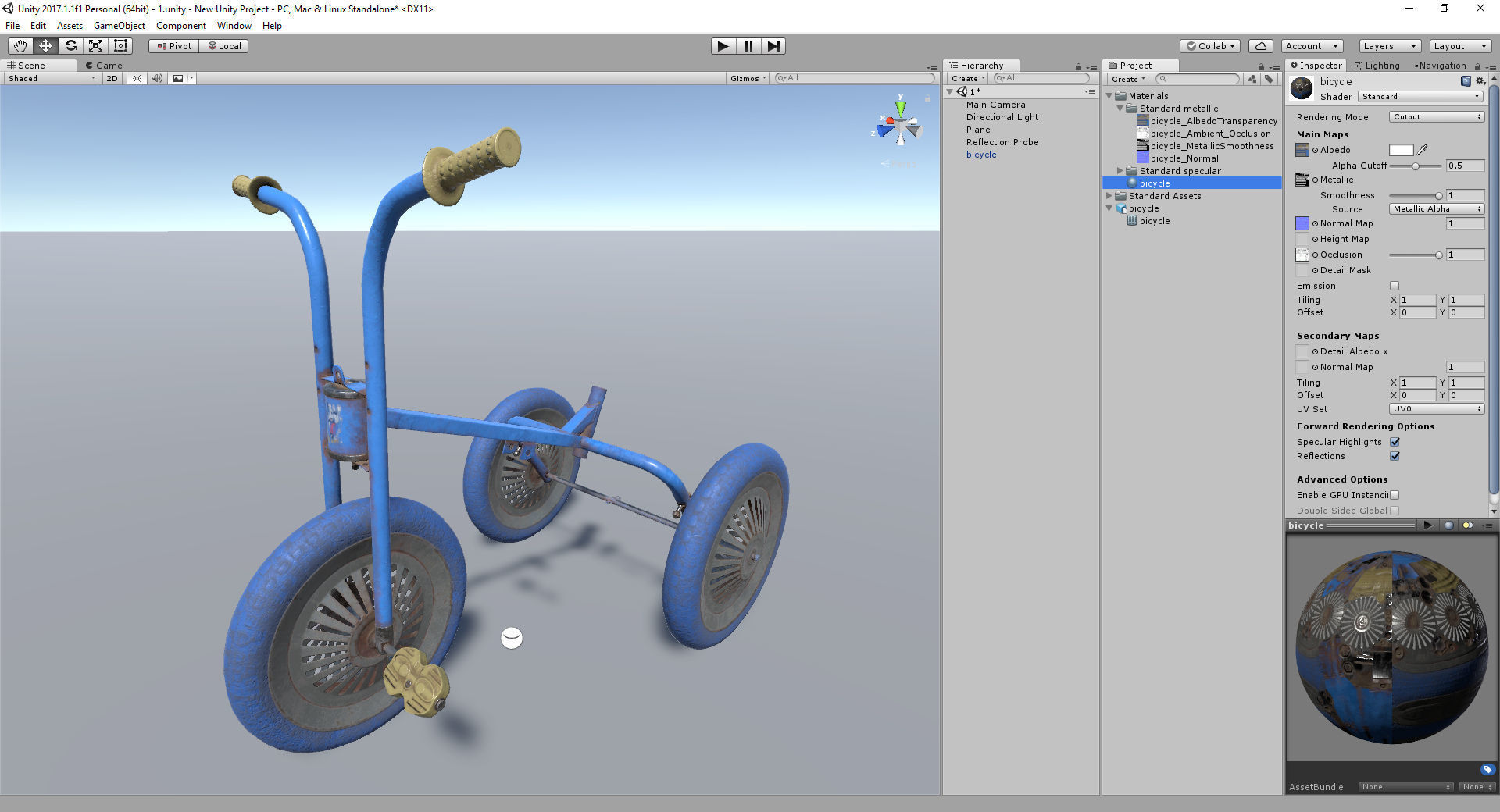Open the GameObject menu
Image resolution: width=1500 pixels, height=812 pixels.
point(120,26)
